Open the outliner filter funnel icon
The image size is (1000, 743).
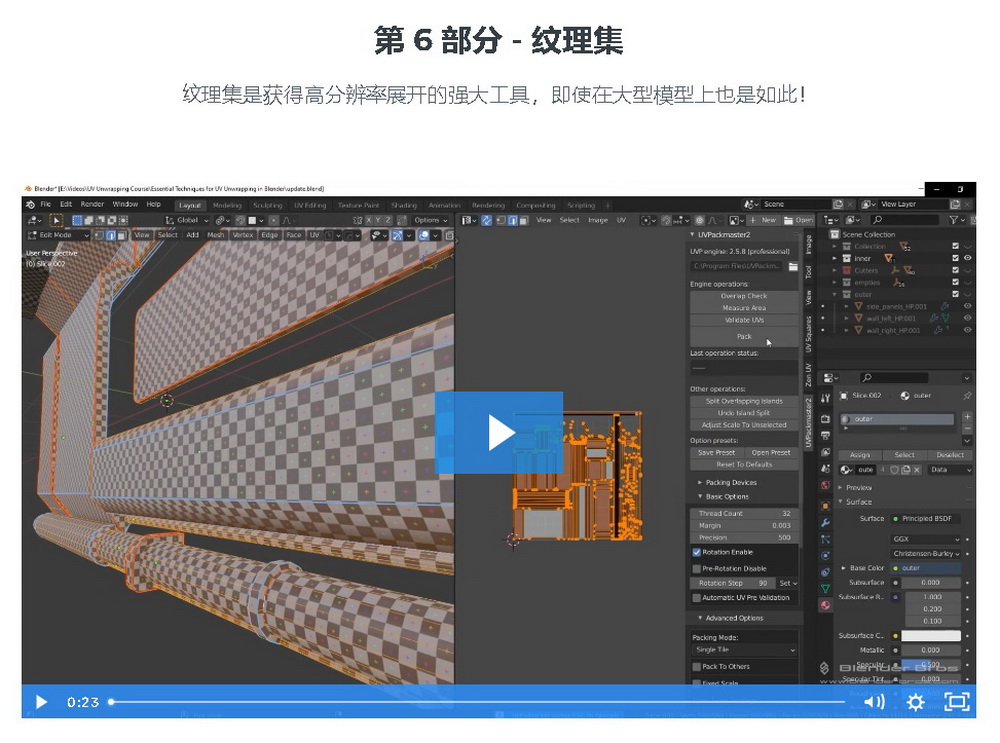[x=954, y=220]
